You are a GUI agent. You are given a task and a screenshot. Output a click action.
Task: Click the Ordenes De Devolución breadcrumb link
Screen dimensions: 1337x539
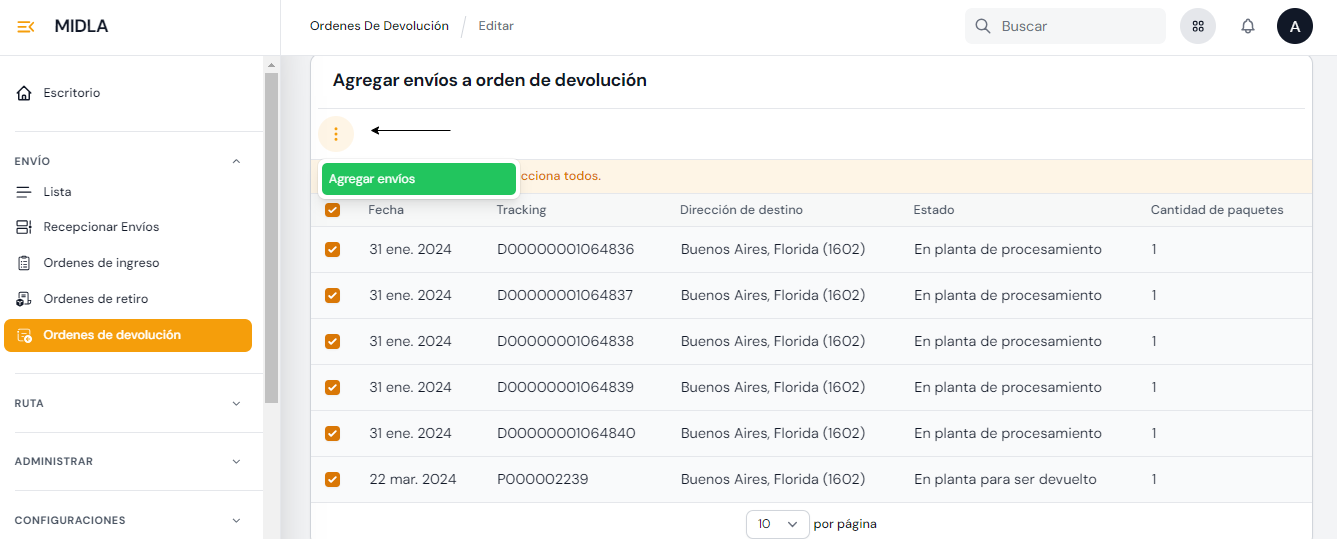coord(379,26)
